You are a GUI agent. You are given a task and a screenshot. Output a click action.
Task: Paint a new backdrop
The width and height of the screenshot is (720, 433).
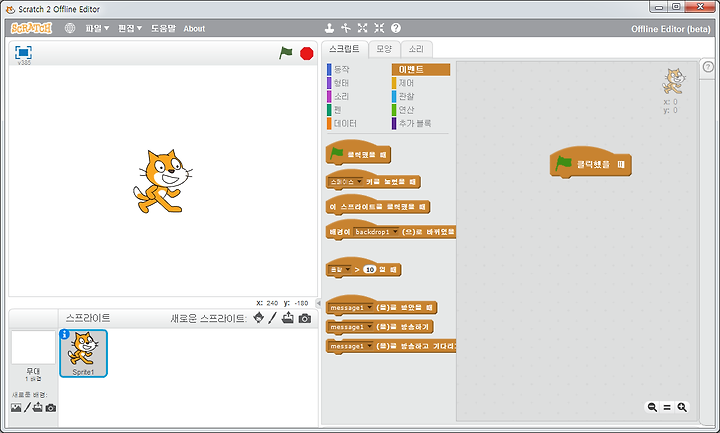[27, 407]
